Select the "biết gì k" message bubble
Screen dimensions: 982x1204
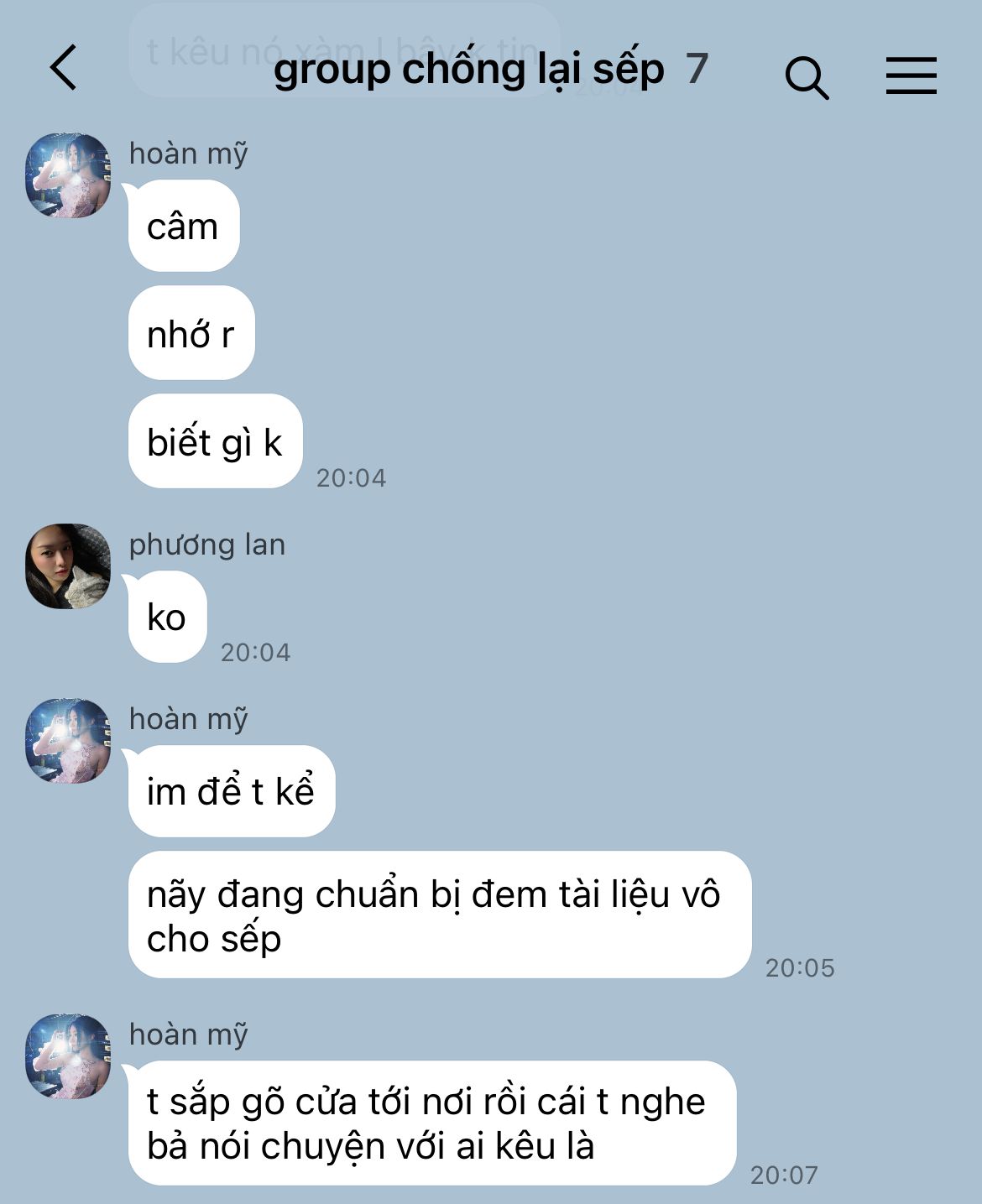pyautogui.click(x=215, y=441)
